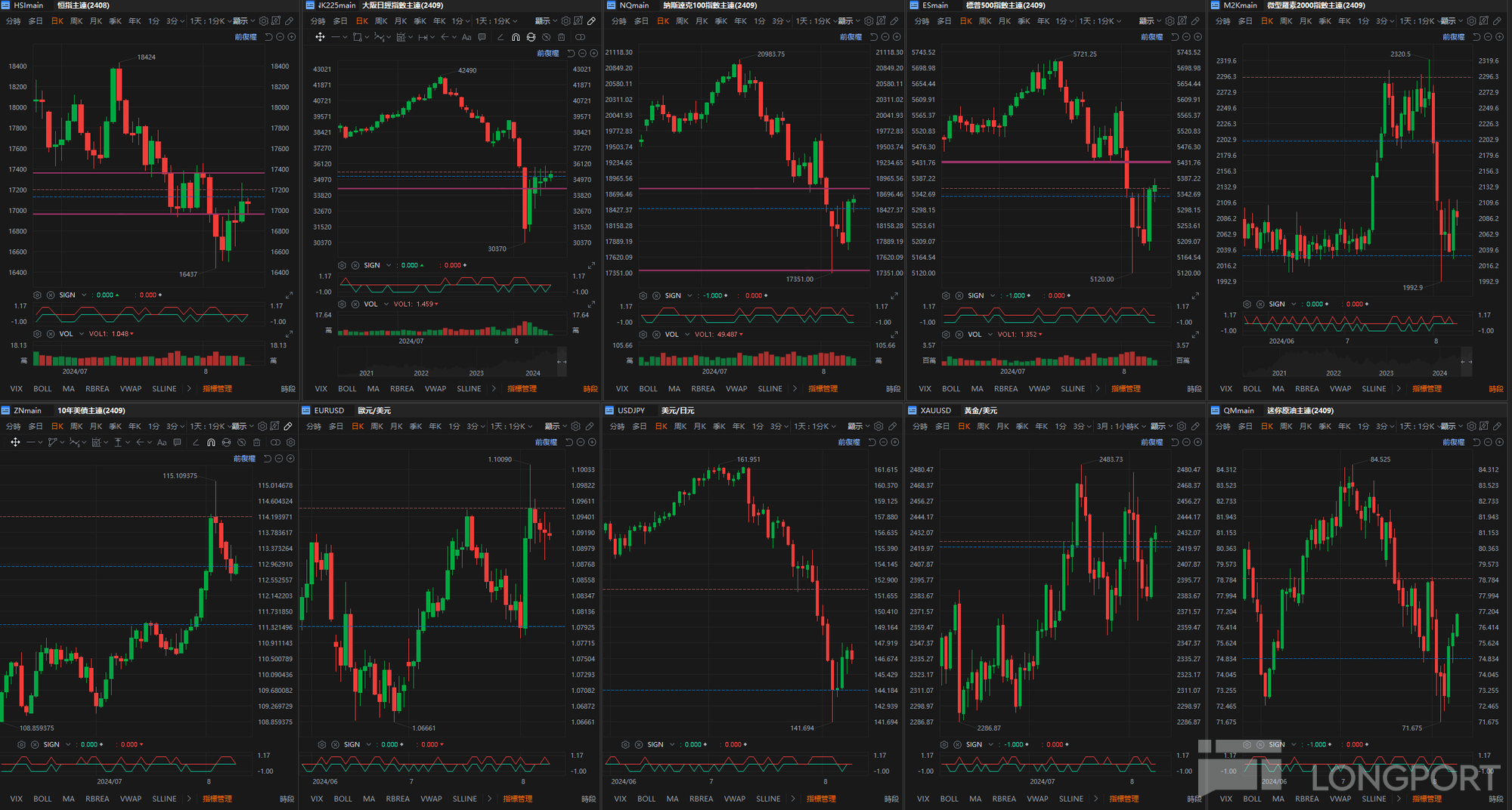
Task: Open 指標管理 in the HSImain panel
Action: coord(217,389)
